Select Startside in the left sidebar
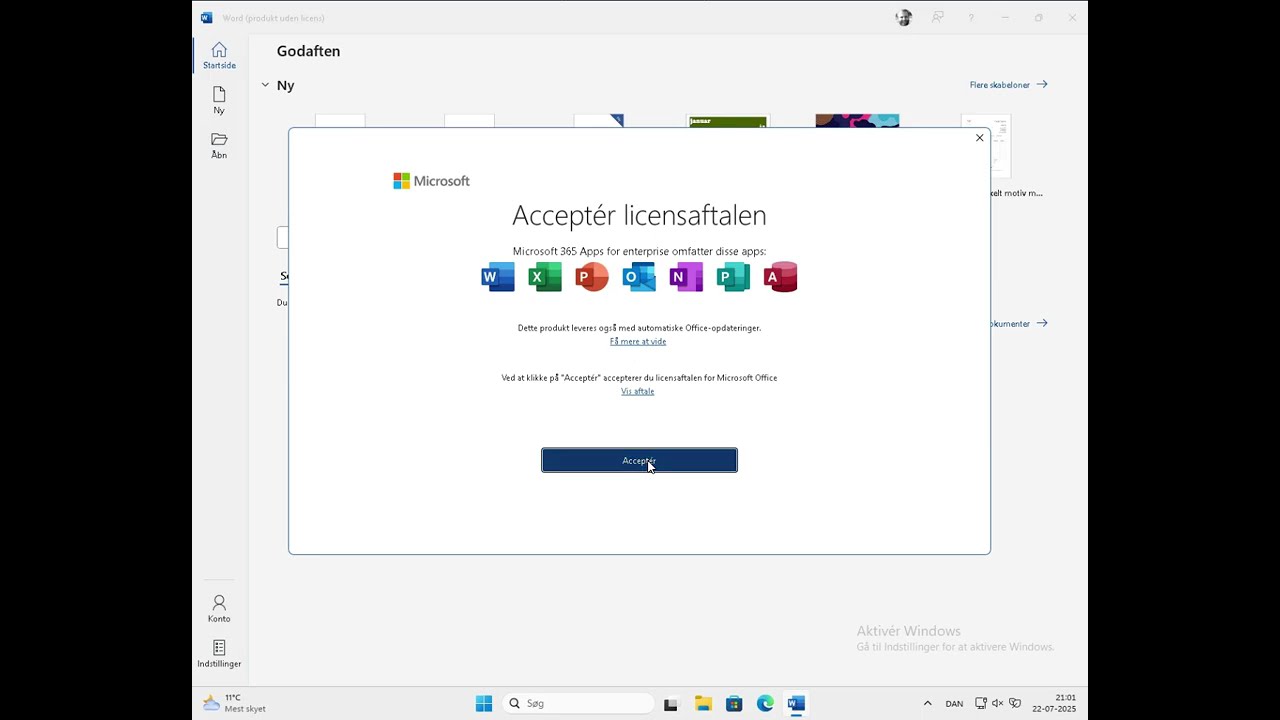Screen dimensions: 1280x720 click(x=219, y=56)
